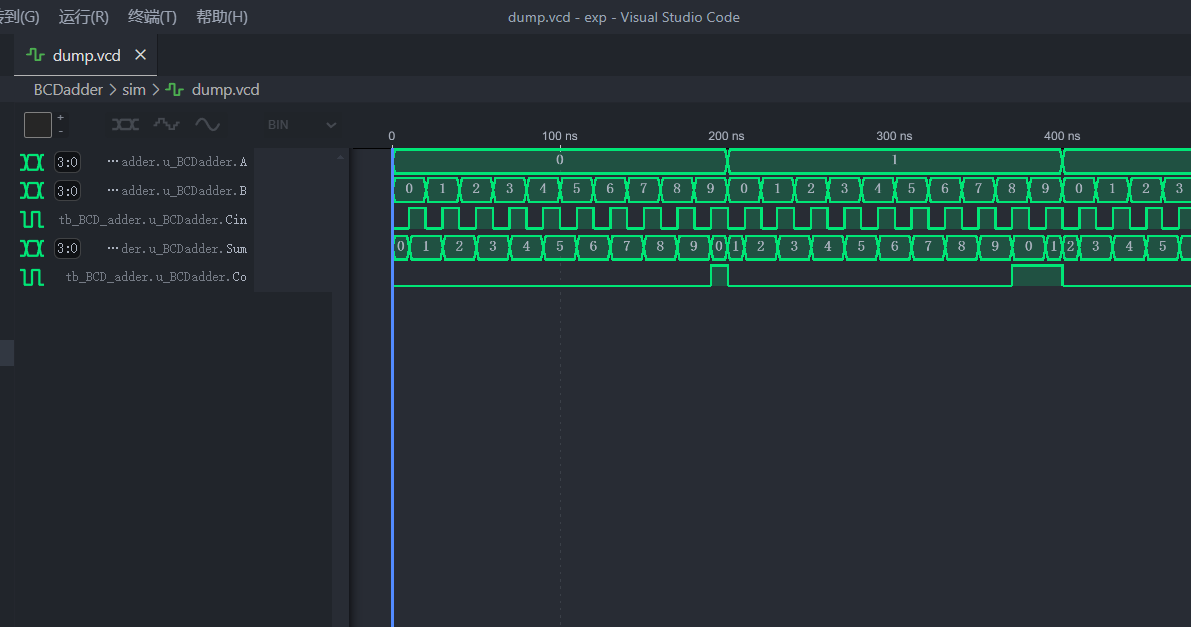The width and height of the screenshot is (1191, 627).
Task: Click the 3:0 bit-range badge of signal B
Action: pyautogui.click(x=67, y=190)
